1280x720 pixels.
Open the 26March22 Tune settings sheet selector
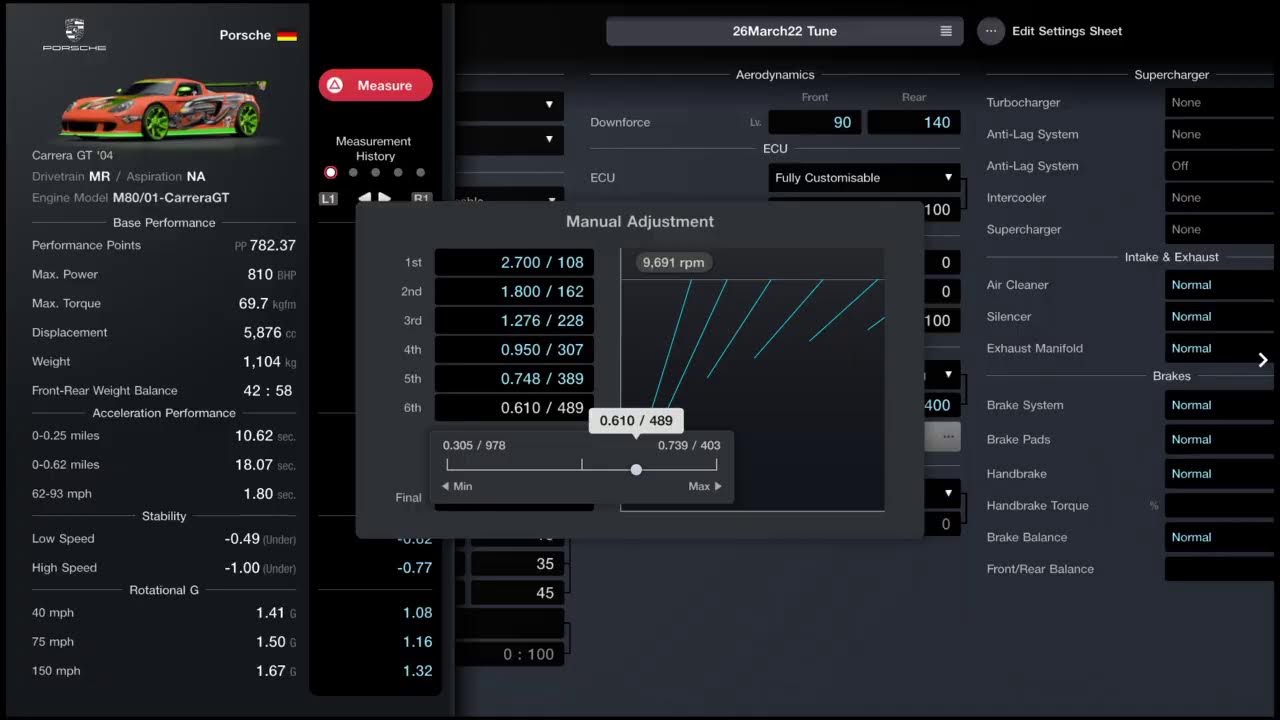[x=785, y=31]
